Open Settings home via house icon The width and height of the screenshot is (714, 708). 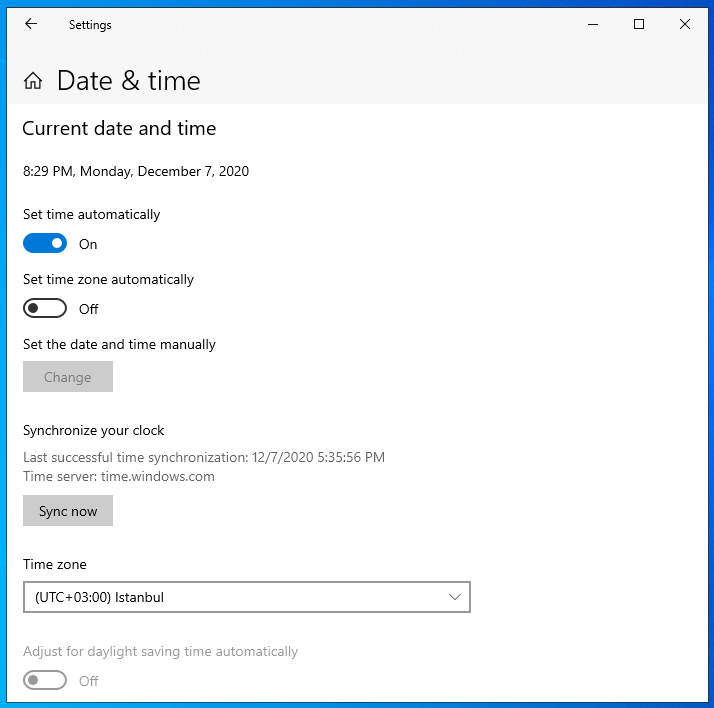pyautogui.click(x=33, y=81)
